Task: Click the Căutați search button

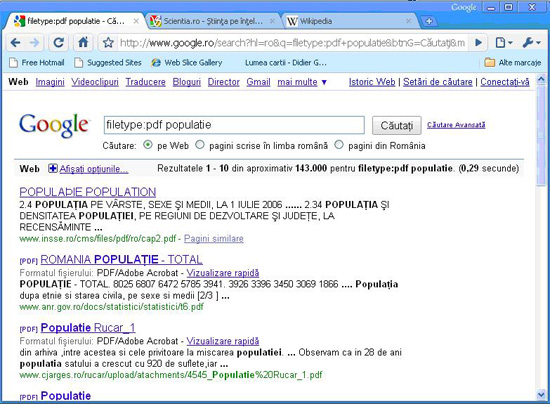Action: pos(397,125)
